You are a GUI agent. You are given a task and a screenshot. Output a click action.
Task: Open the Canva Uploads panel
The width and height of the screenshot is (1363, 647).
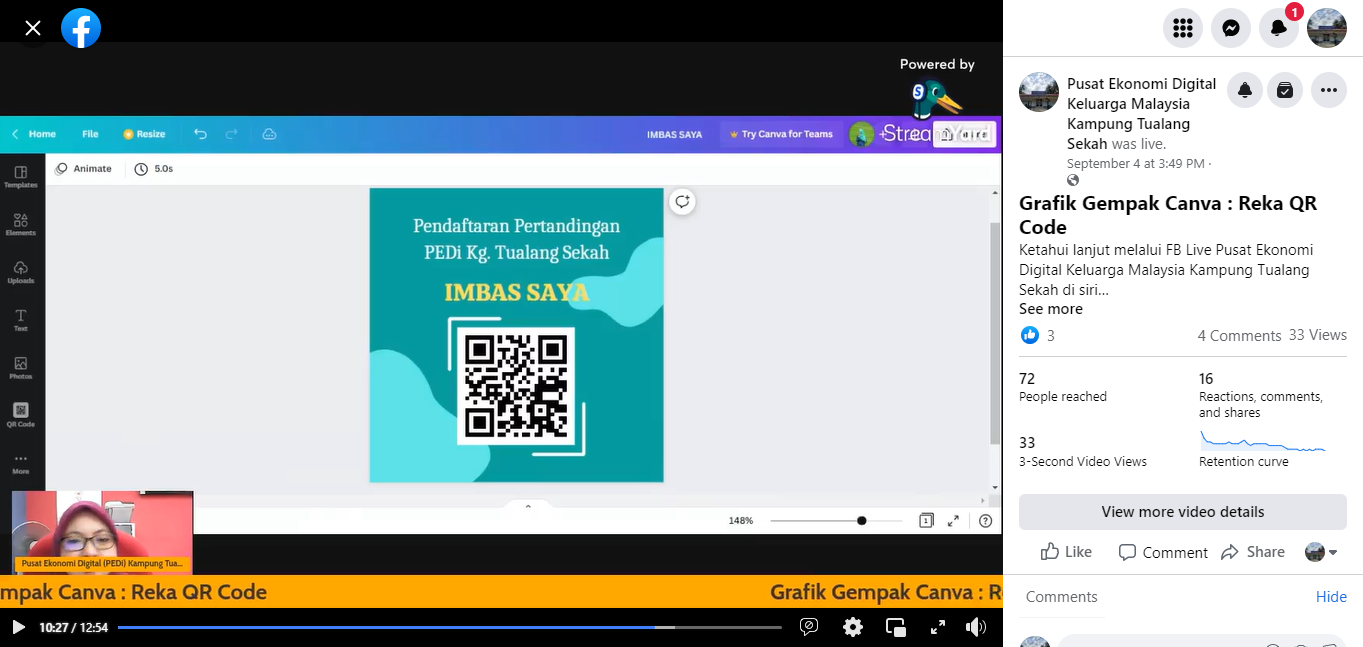21,272
